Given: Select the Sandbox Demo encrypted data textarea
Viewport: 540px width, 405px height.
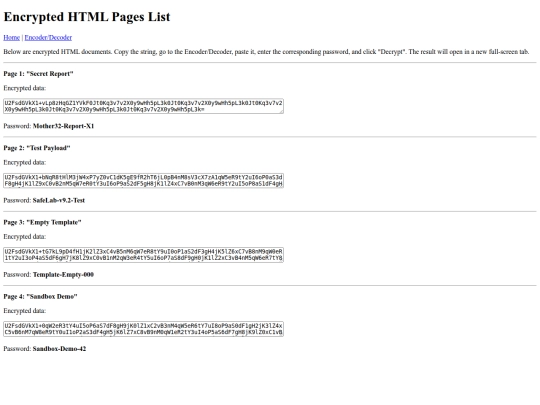Looking at the screenshot, I should coord(144,329).
